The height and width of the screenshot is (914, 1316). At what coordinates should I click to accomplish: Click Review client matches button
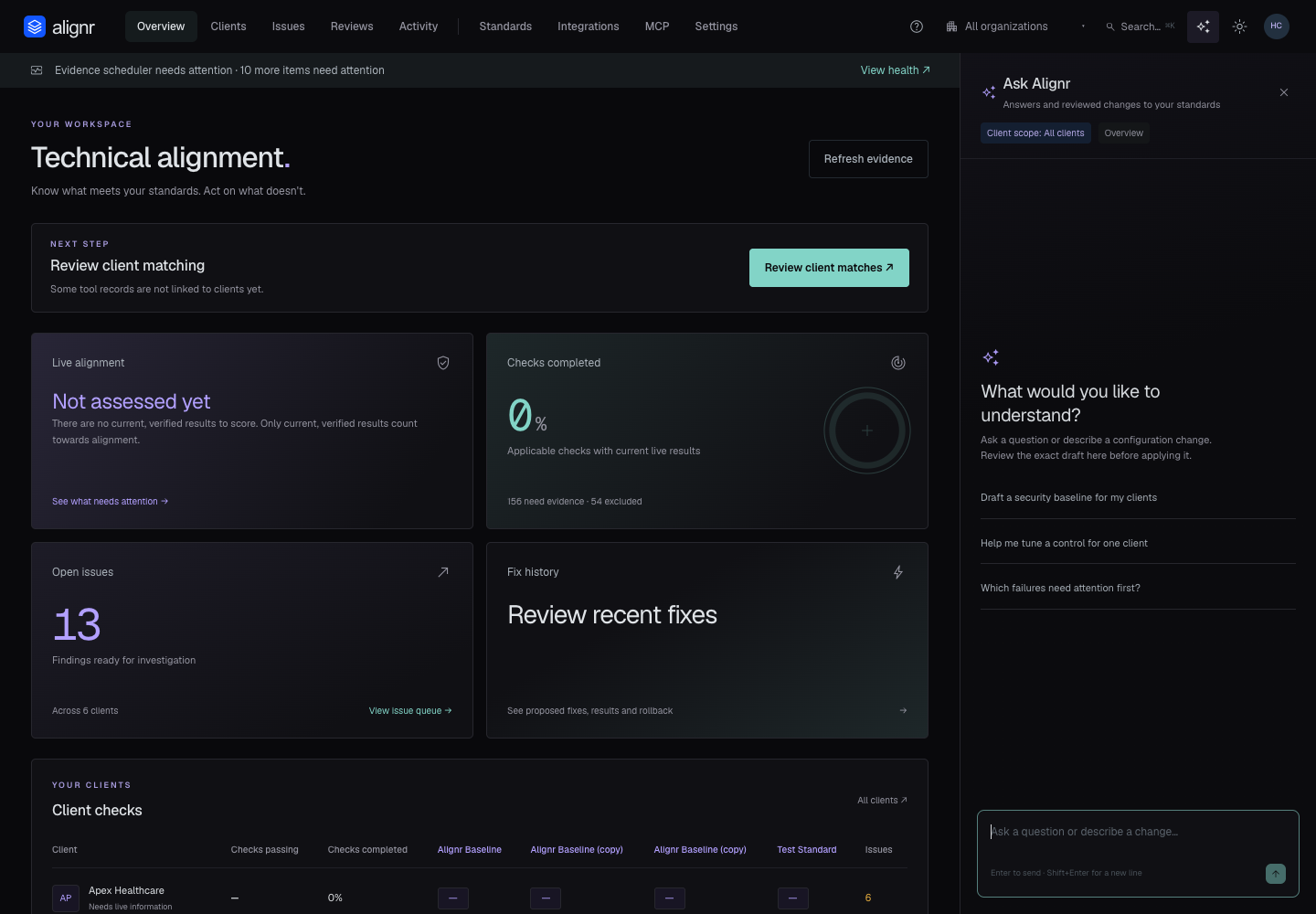pyautogui.click(x=829, y=268)
